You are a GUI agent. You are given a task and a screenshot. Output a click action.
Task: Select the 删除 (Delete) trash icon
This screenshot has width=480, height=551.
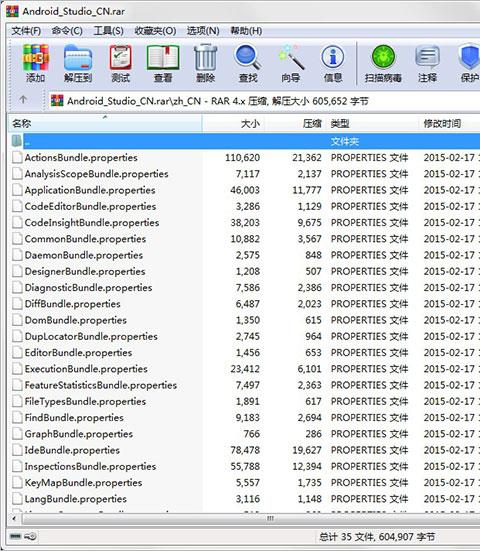click(206, 63)
